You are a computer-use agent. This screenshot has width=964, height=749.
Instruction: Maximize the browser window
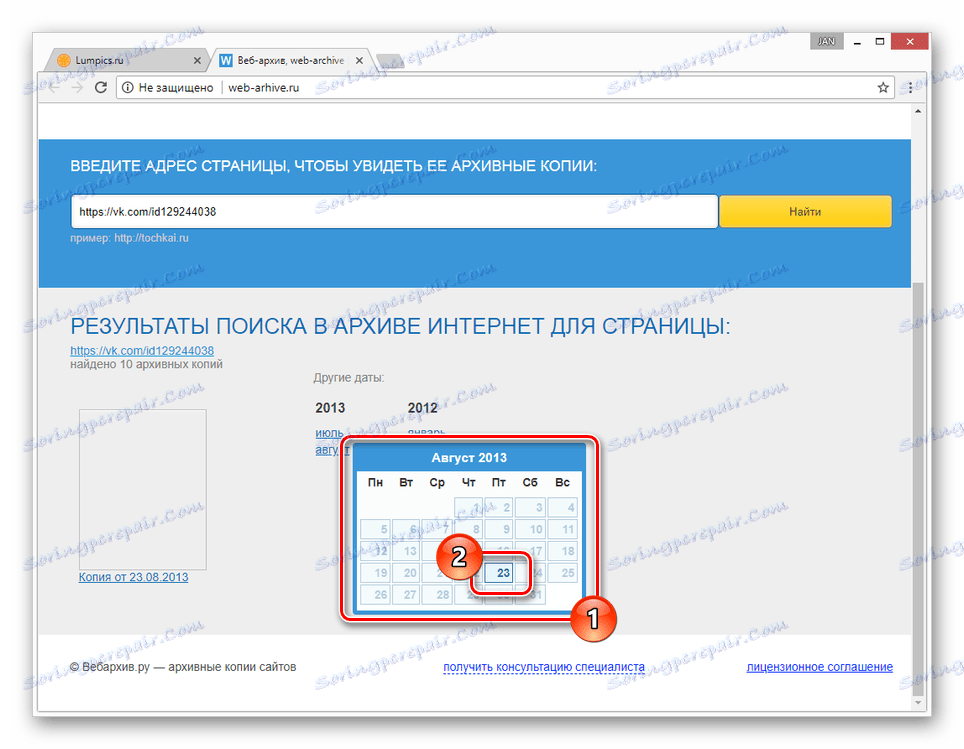point(880,41)
